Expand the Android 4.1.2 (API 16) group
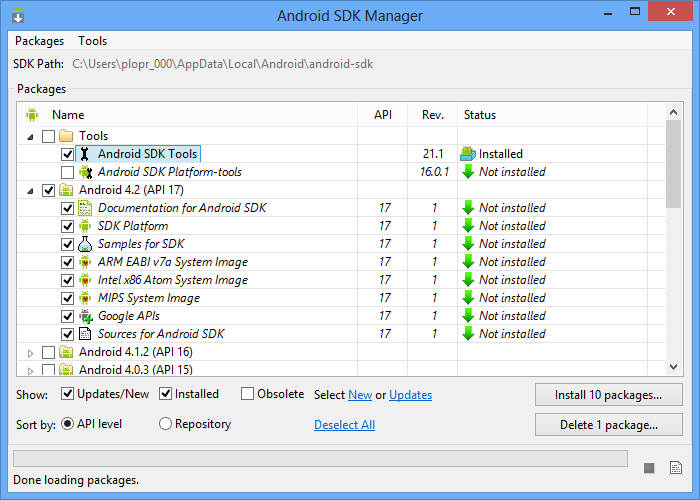Viewport: 700px width, 500px height. [x=30, y=353]
